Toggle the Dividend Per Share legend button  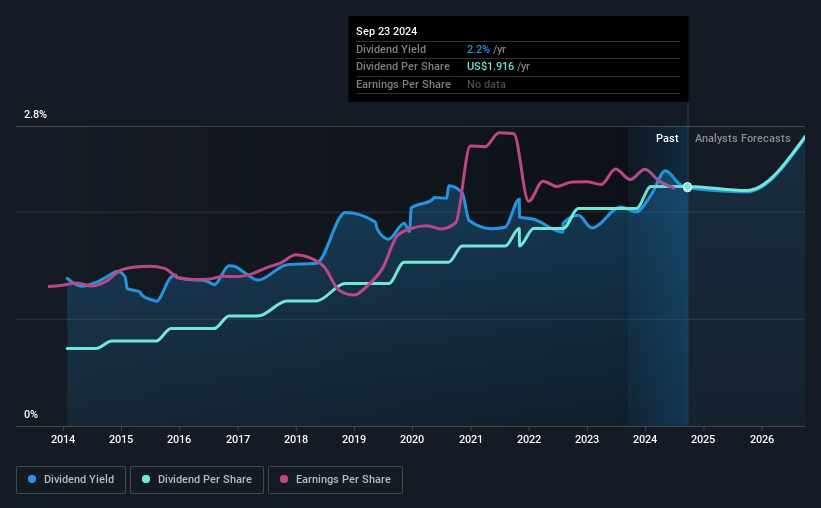(x=197, y=480)
